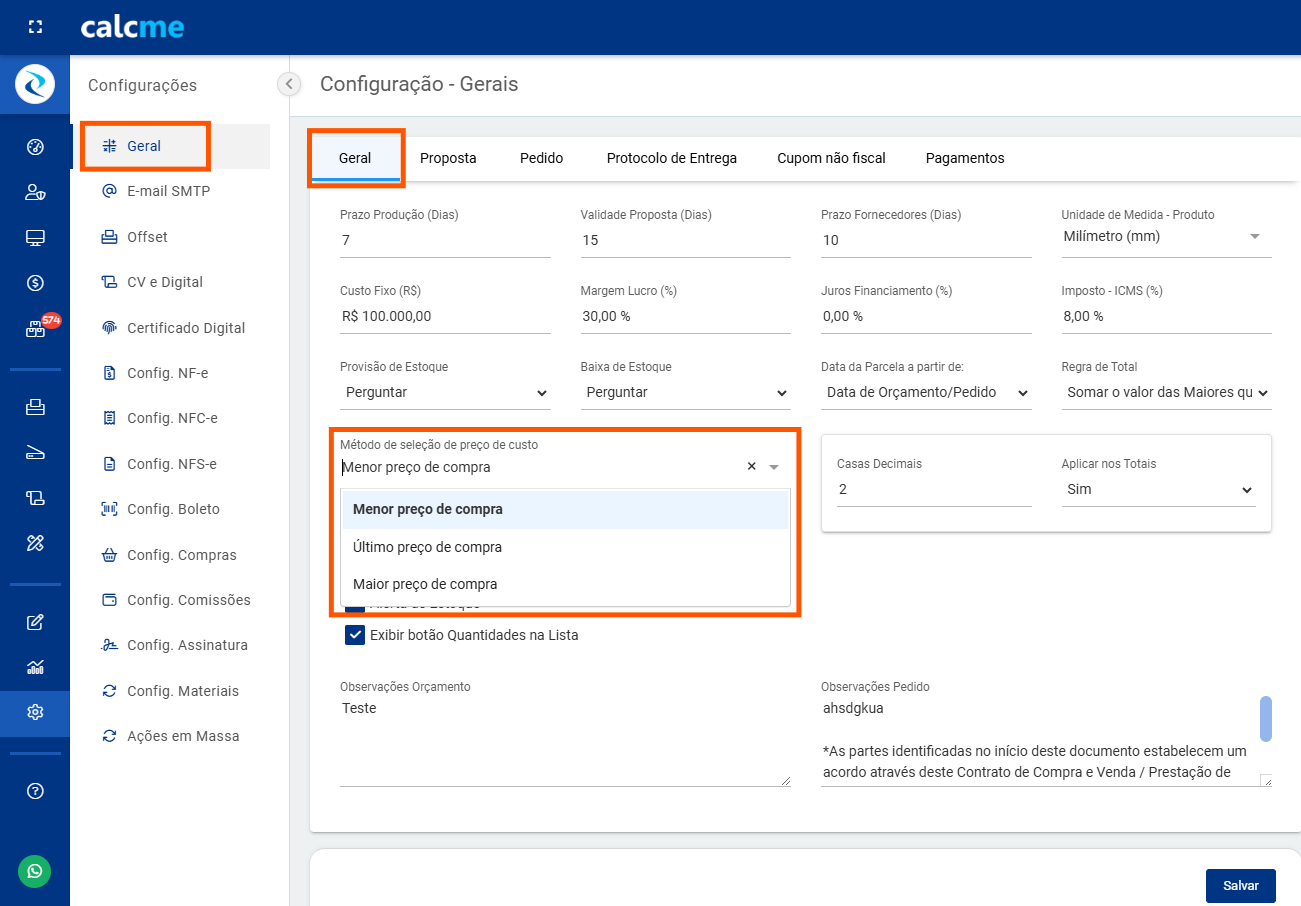Click the fullscreen expand icon at top left
Image resolution: width=1301 pixels, height=906 pixels.
pos(35,27)
